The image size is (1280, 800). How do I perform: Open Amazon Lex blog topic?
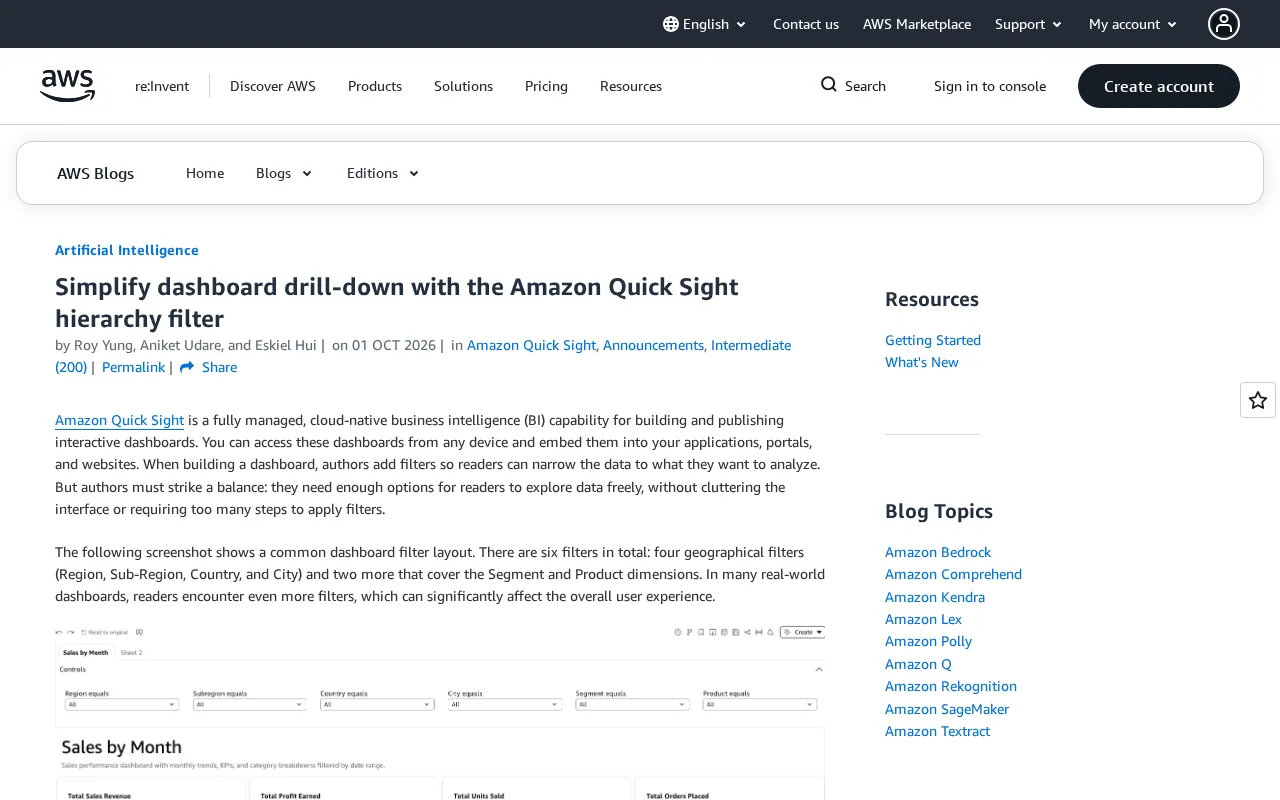click(x=923, y=619)
